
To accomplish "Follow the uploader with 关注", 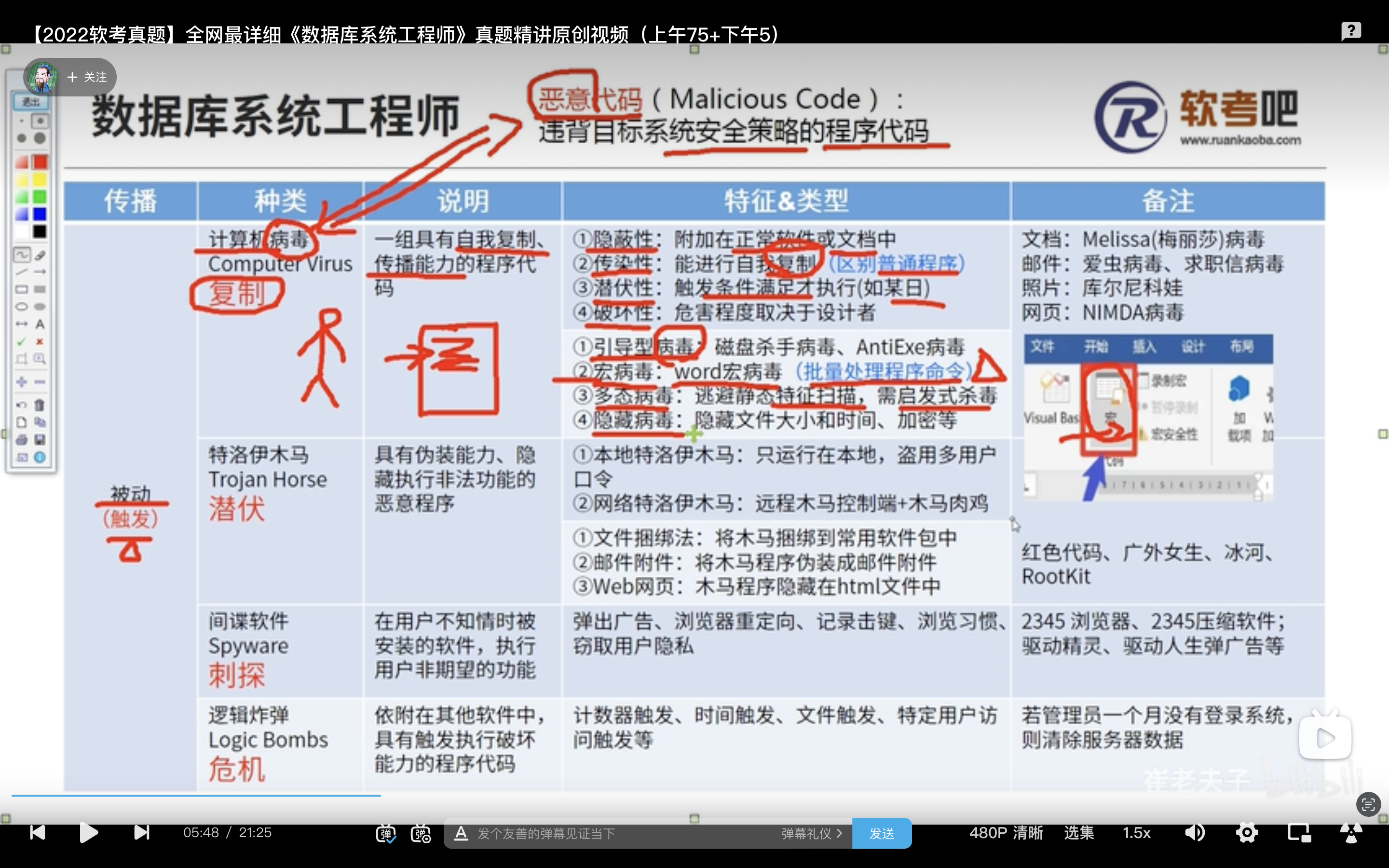I will pos(87,77).
